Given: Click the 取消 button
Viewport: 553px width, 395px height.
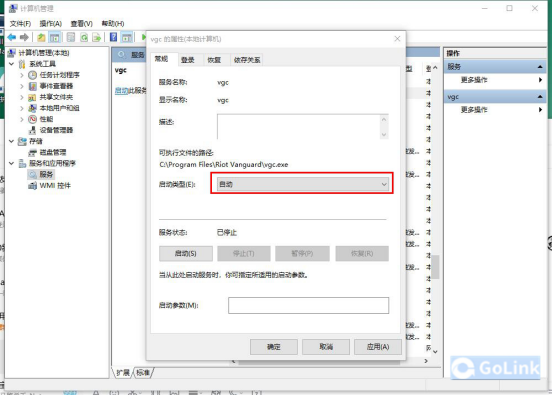Looking at the screenshot, I should pyautogui.click(x=326, y=347).
